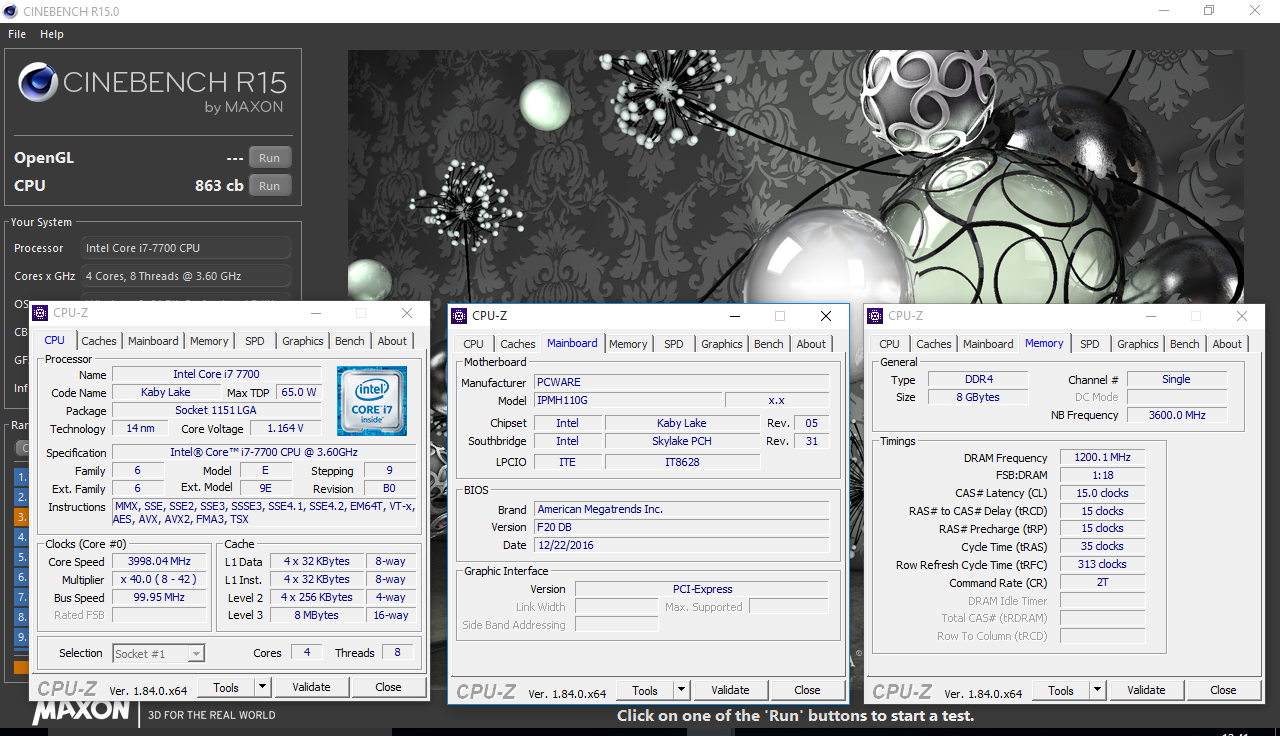
Task: Expand Tools dropdown arrow in Memory window
Action: [x=1097, y=690]
